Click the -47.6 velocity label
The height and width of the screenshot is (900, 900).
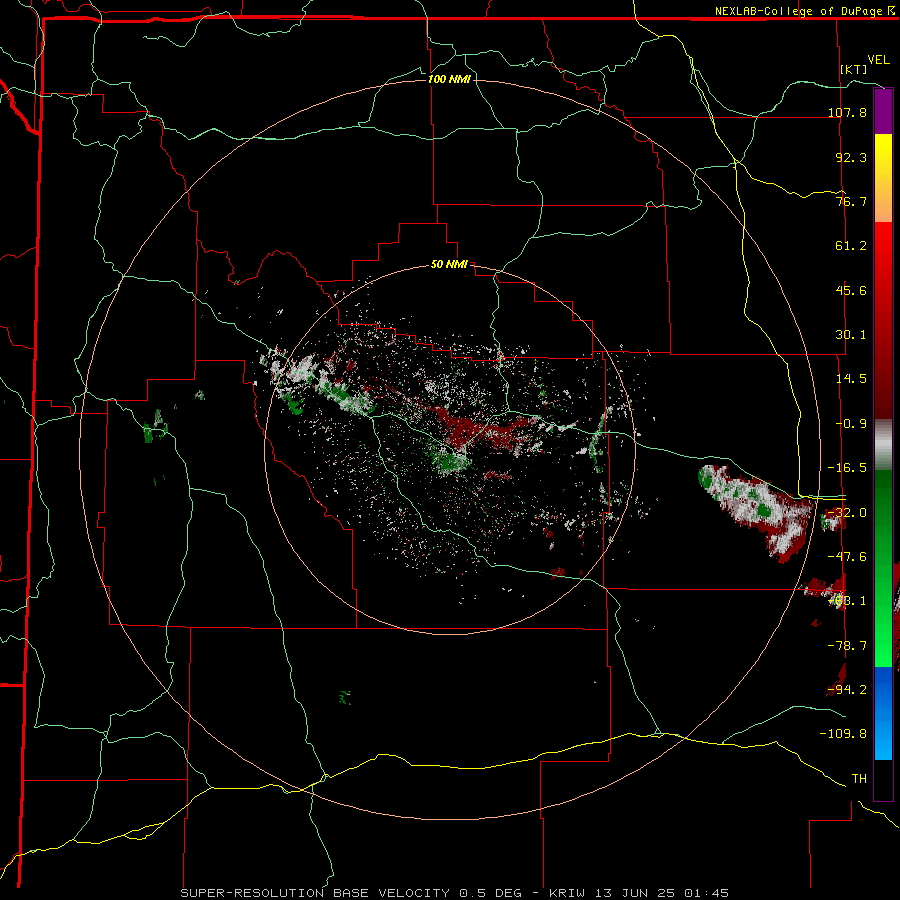pyautogui.click(x=847, y=556)
